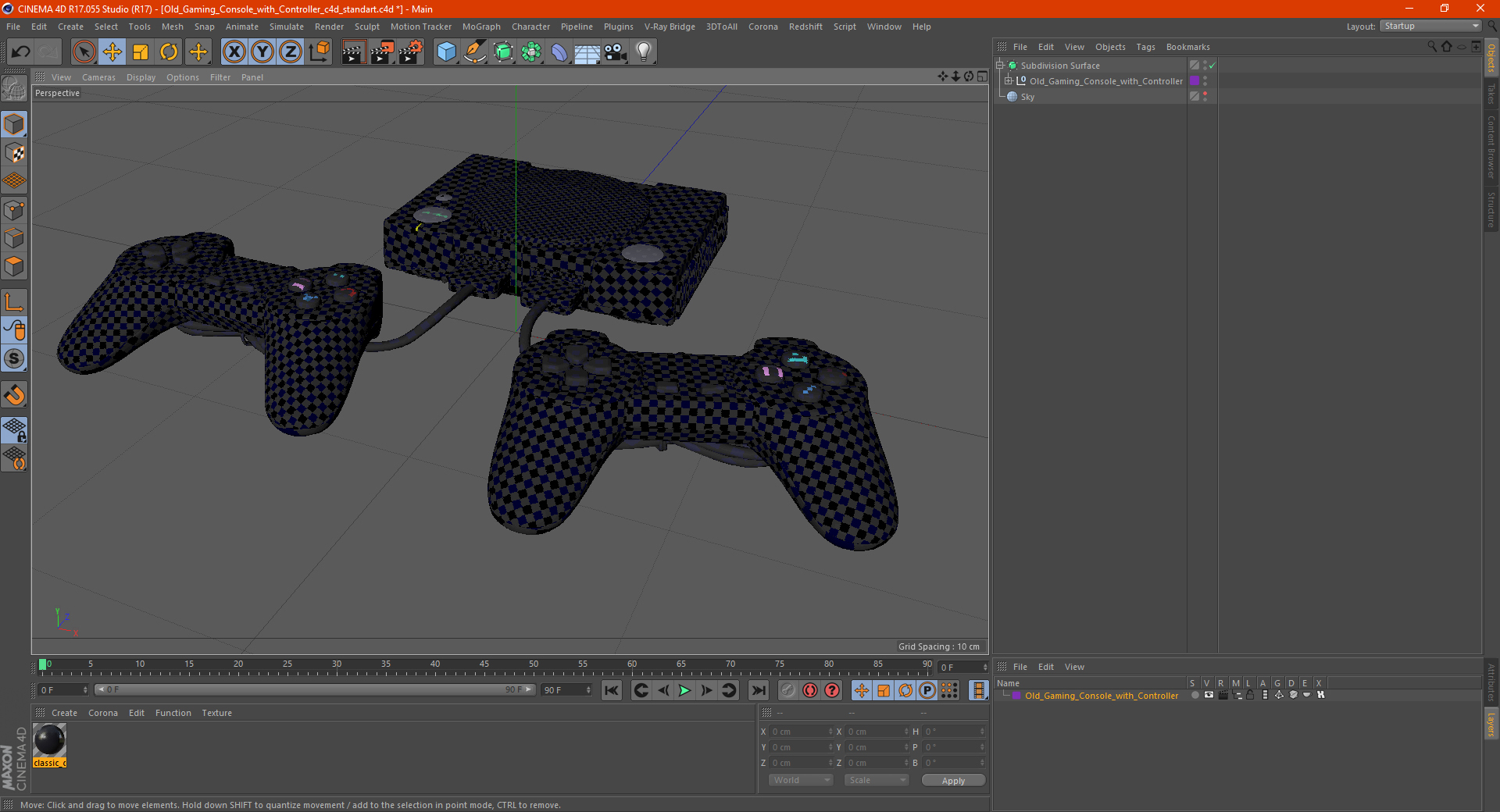Open the MoGraph menu
Viewport: 1500px width, 812px height.
click(x=481, y=27)
